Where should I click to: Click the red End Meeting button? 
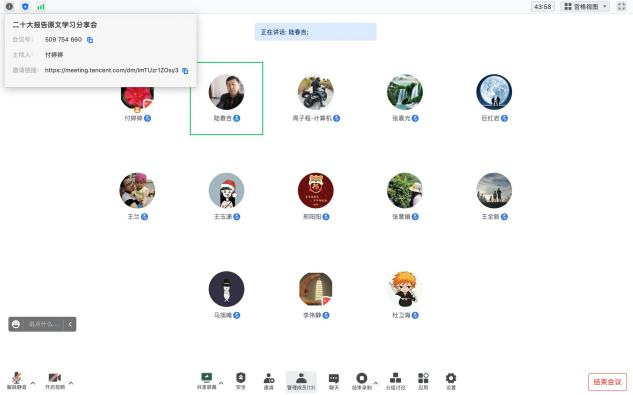click(x=607, y=382)
